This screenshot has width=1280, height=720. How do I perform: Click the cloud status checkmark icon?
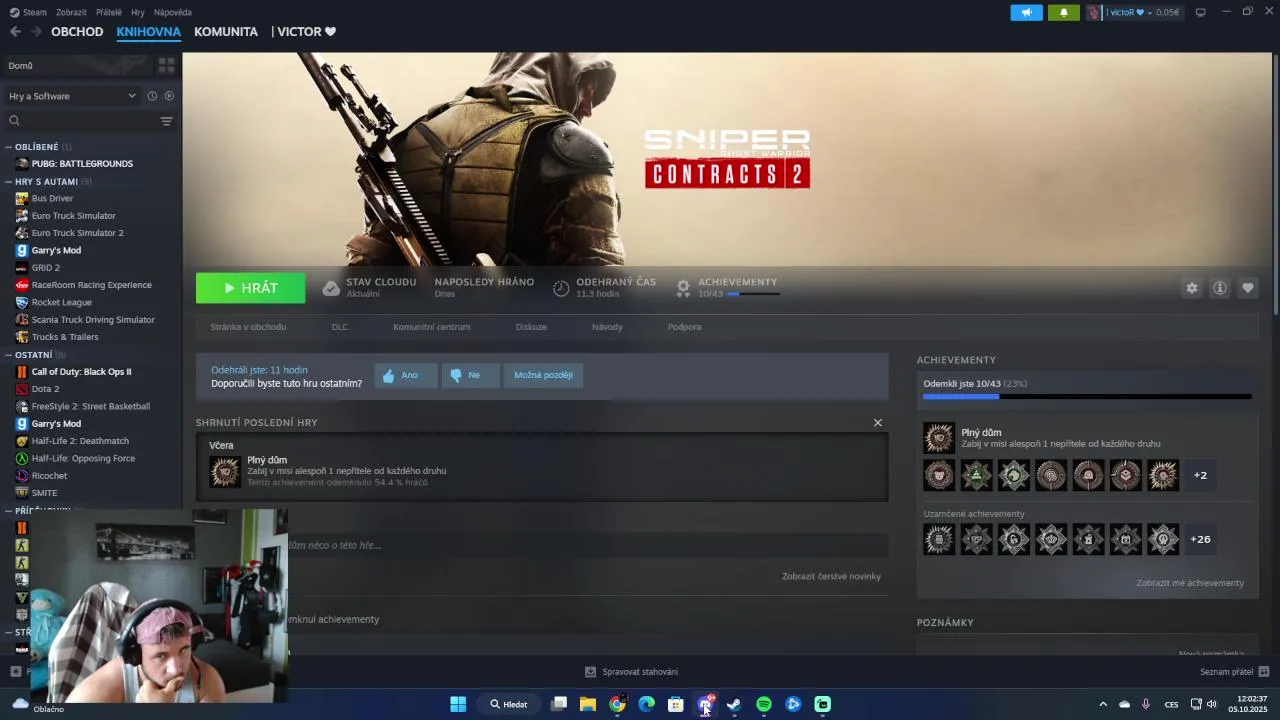tap(331, 288)
